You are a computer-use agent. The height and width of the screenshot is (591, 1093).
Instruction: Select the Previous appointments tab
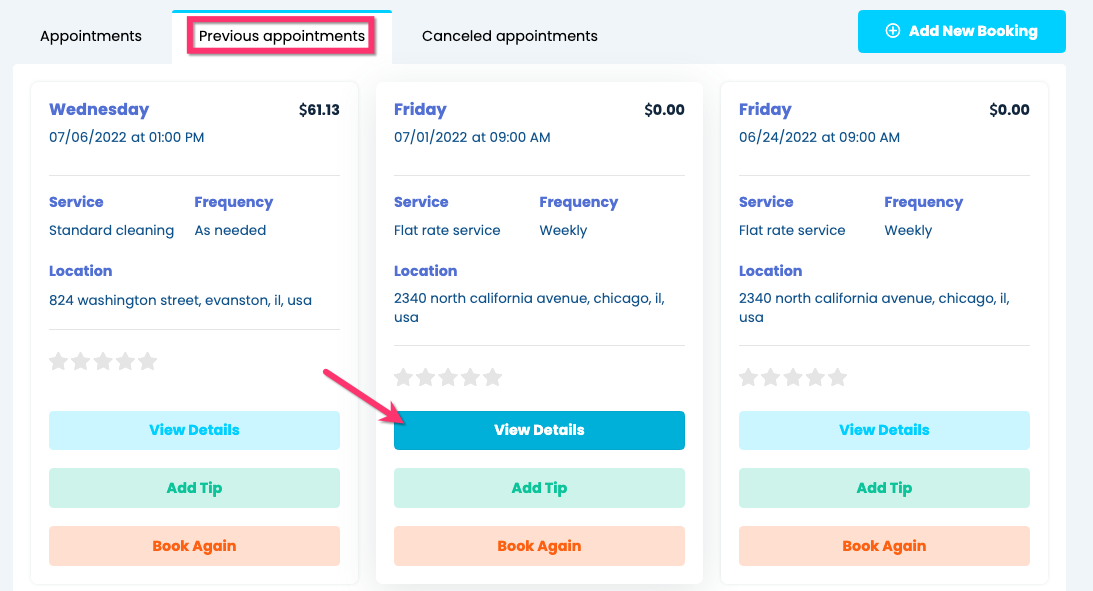pos(281,36)
